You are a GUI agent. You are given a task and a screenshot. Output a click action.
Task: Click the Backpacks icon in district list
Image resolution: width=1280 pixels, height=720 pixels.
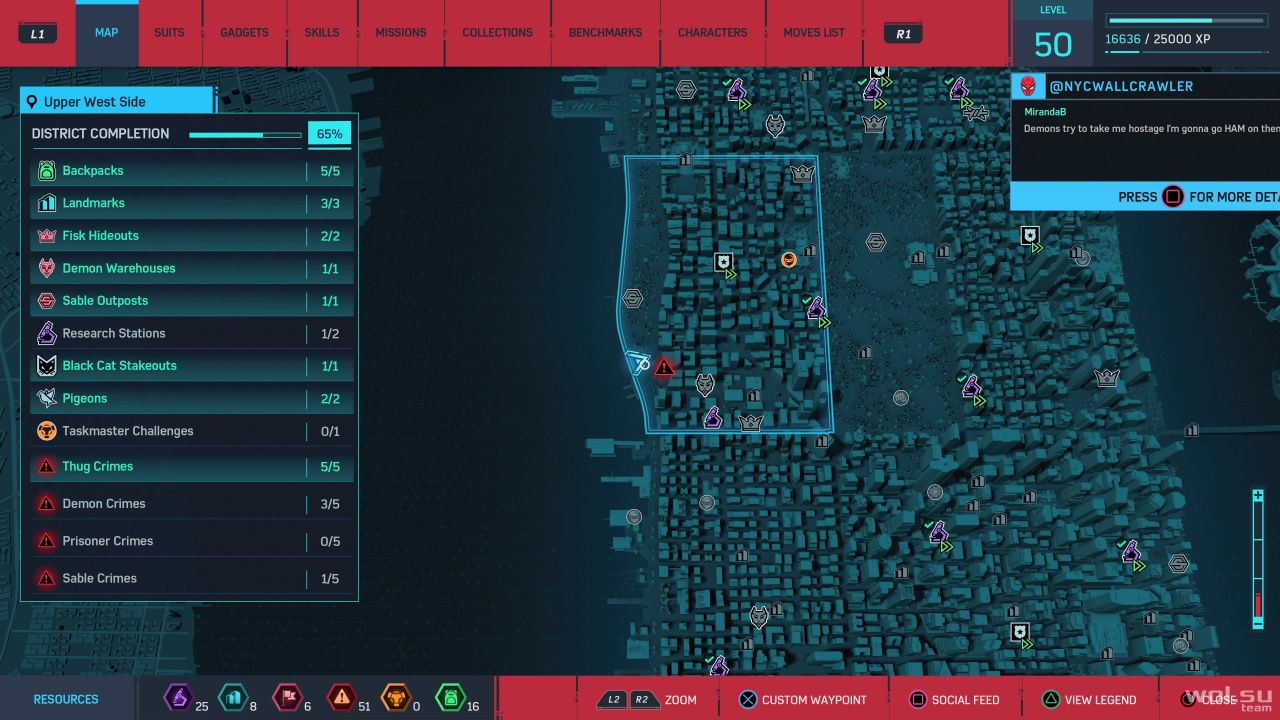[x=46, y=171]
